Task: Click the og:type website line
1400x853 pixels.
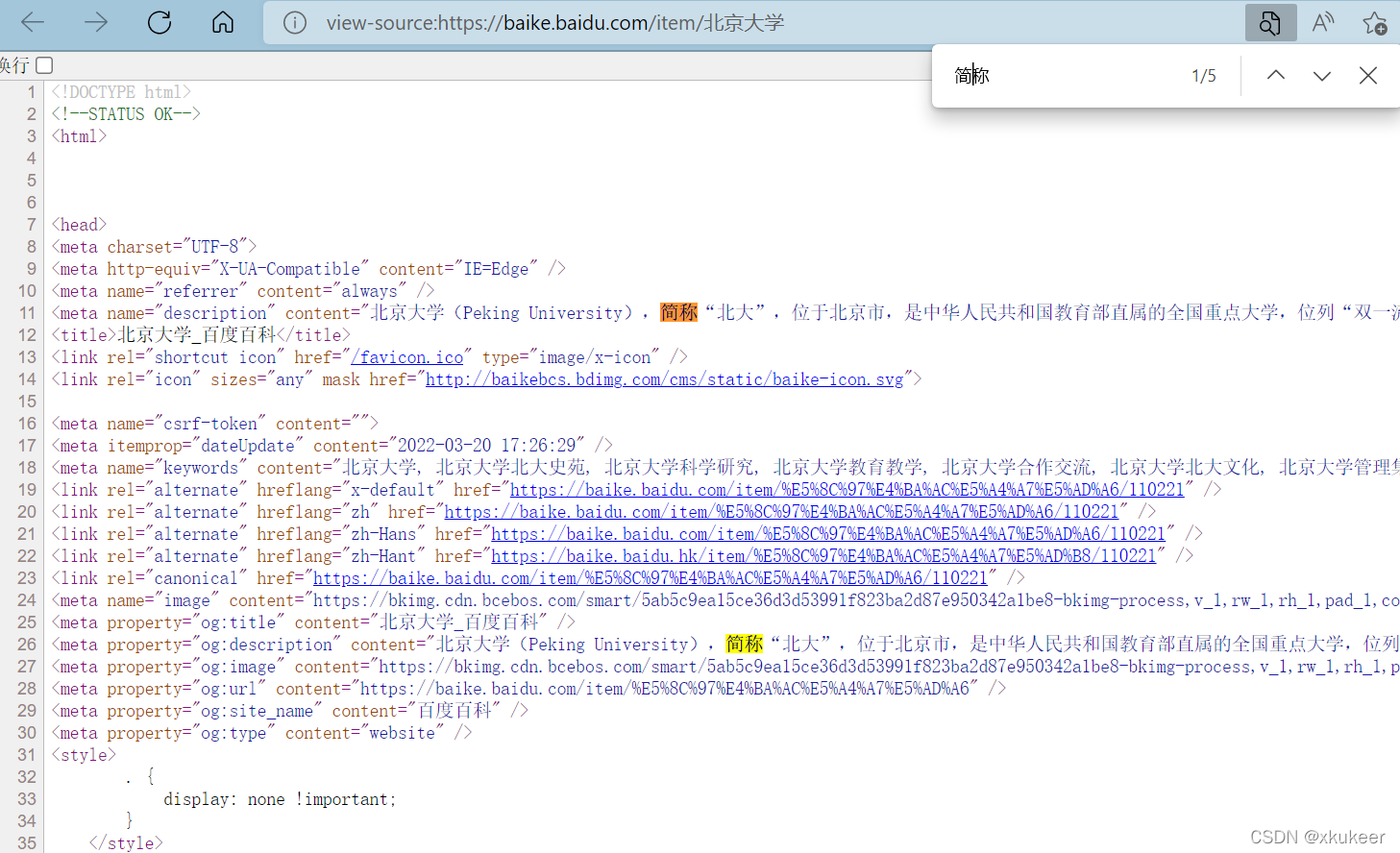Action: 262,733
